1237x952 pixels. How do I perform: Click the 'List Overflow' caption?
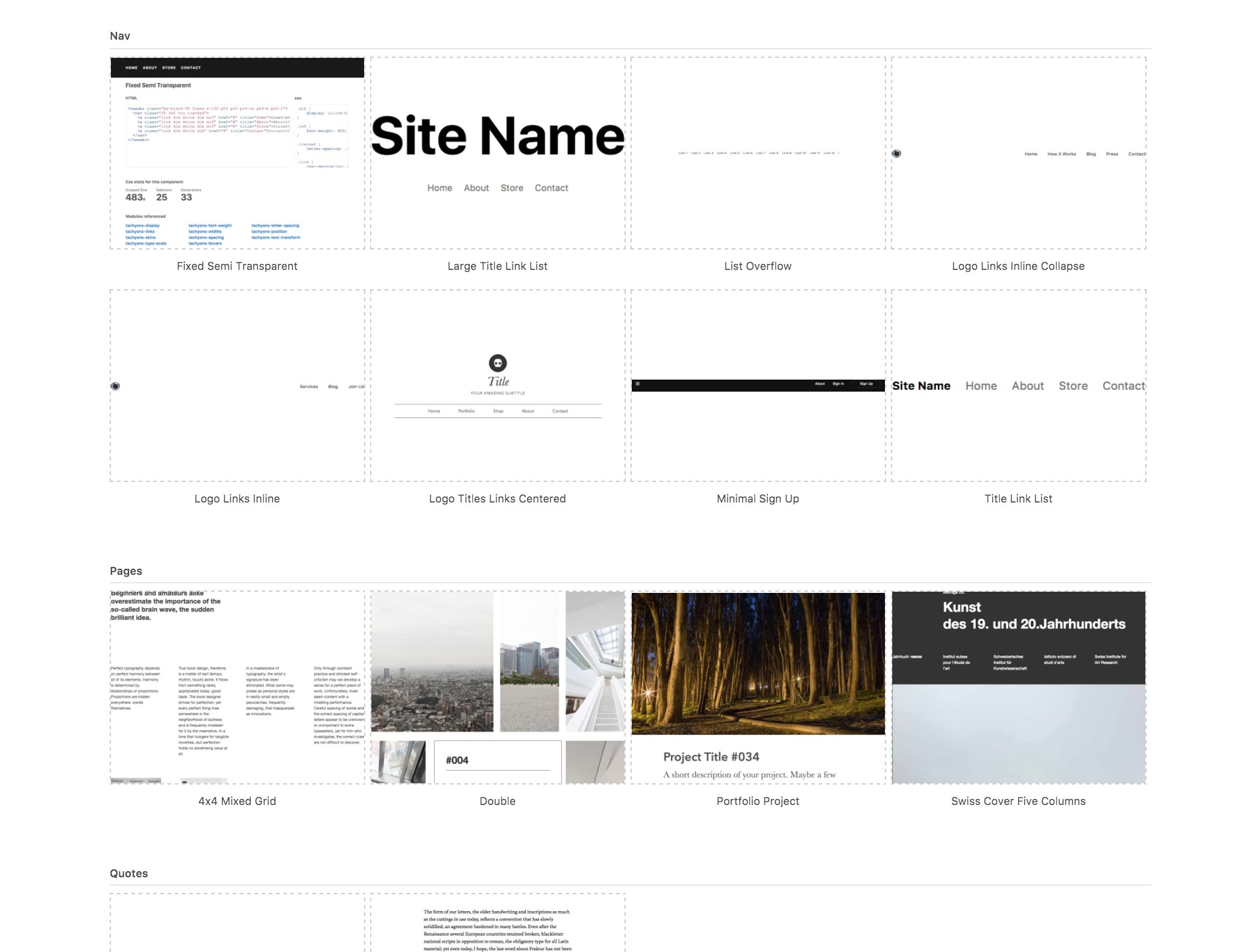click(x=758, y=266)
